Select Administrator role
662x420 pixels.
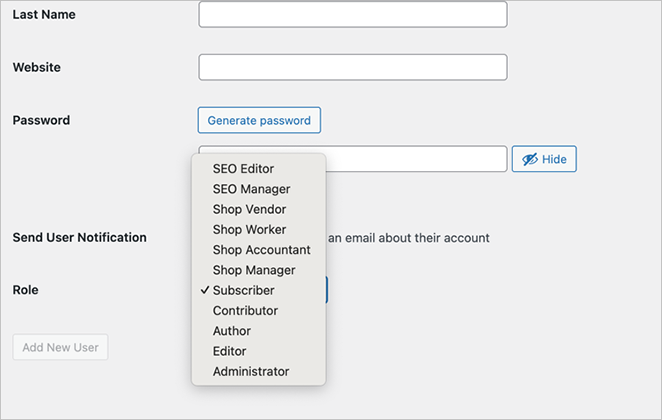(x=251, y=371)
